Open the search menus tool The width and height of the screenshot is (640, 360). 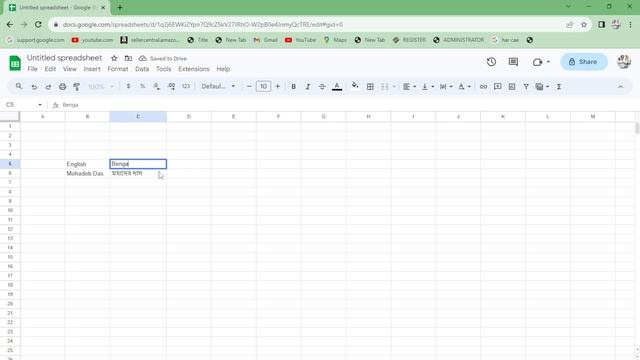pyautogui.click(x=19, y=87)
